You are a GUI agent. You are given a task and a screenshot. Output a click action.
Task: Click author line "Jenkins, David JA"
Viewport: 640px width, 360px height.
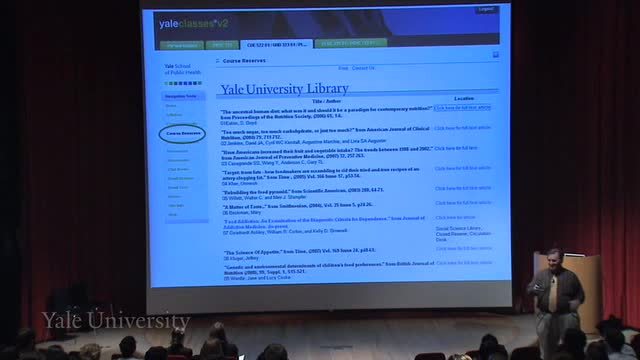click(304, 142)
